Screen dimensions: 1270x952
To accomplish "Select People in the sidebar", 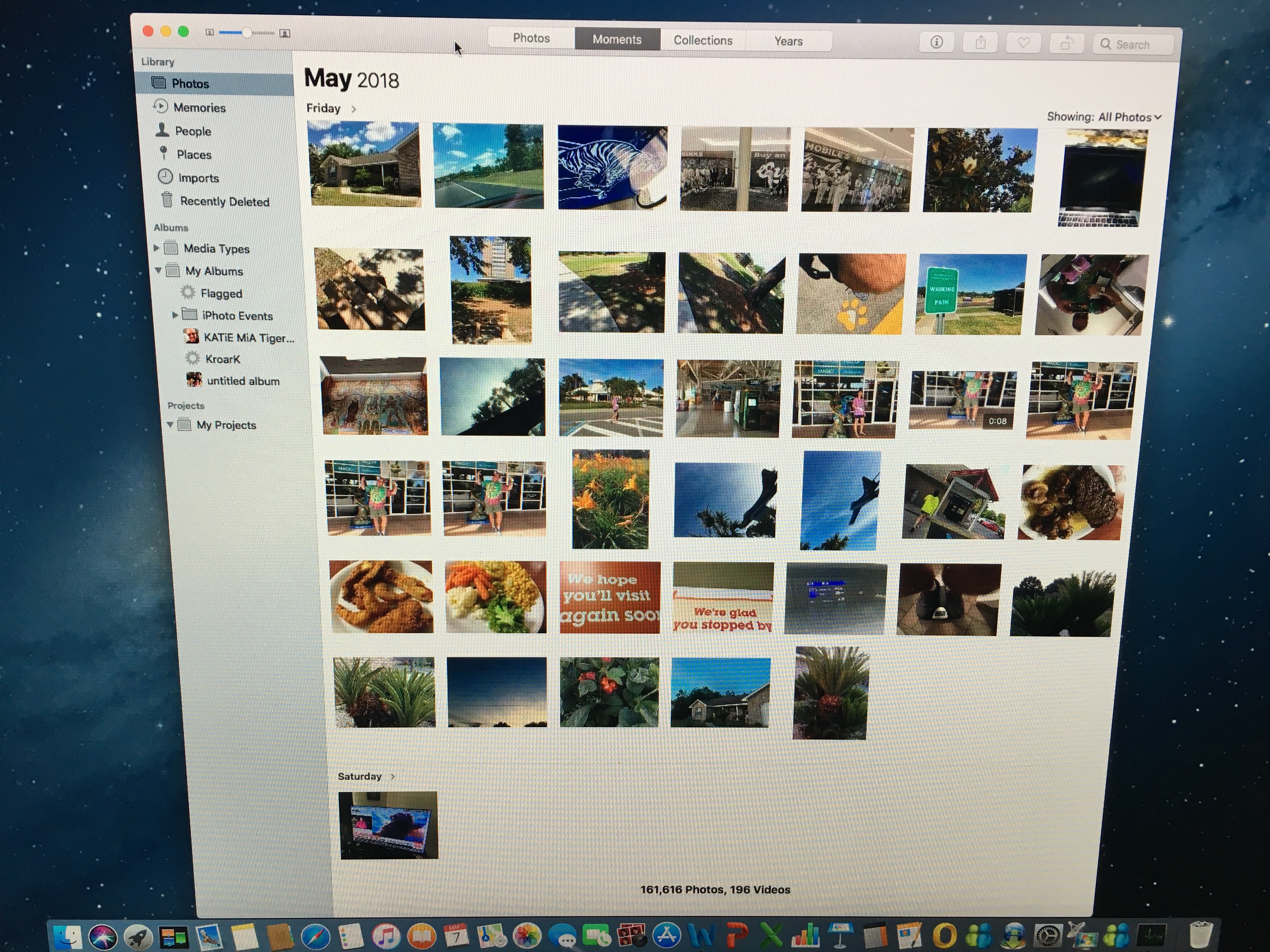I will [x=192, y=131].
